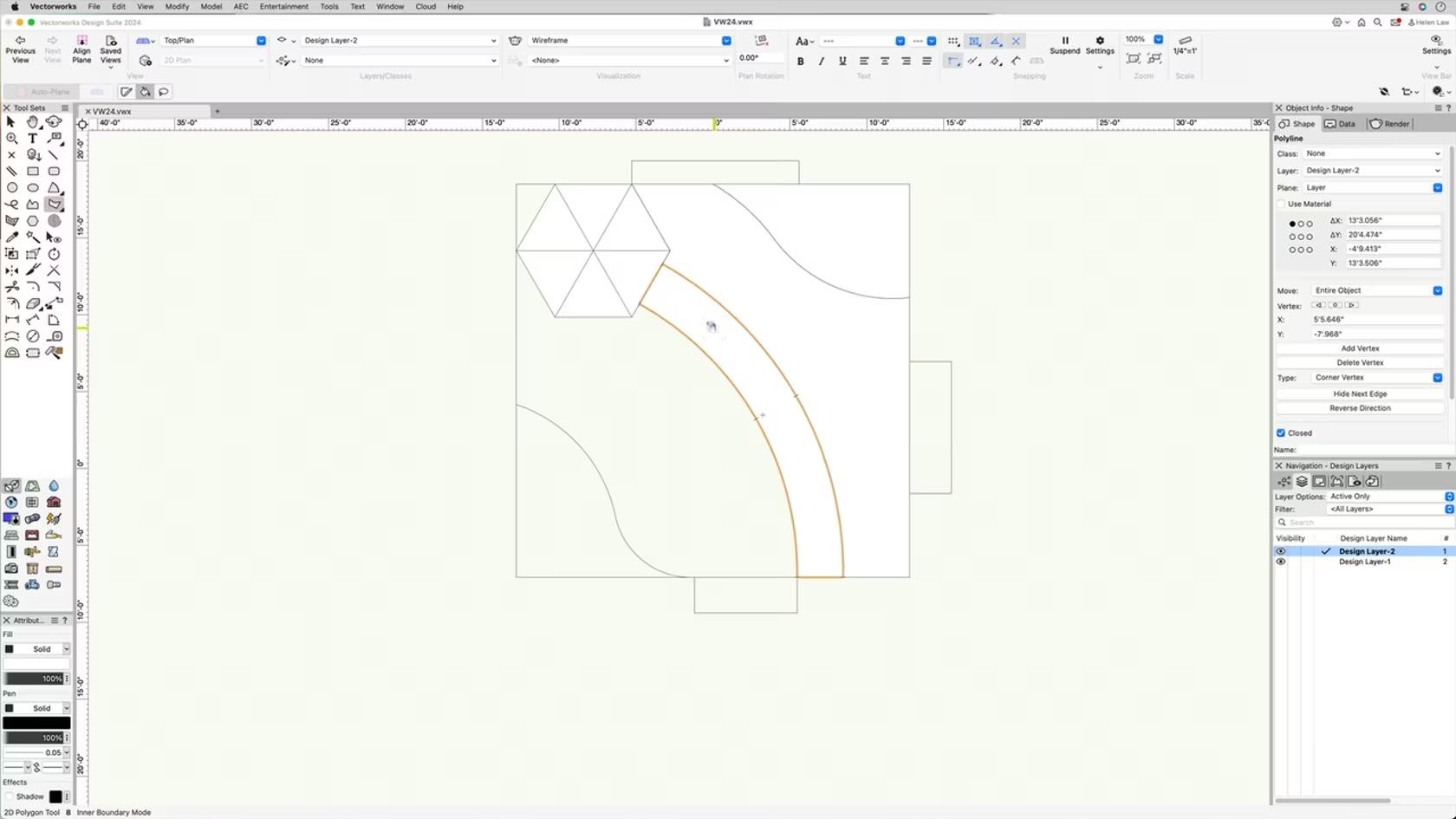Select the Polyline tool

[33, 205]
